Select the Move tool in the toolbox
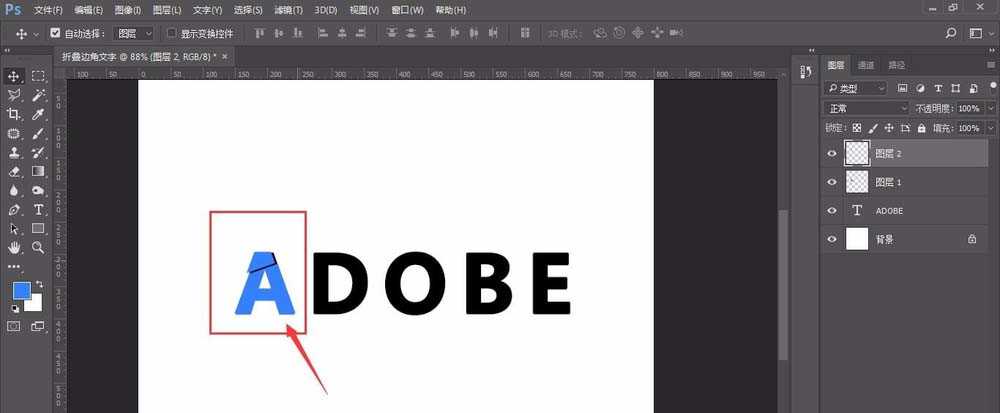The height and width of the screenshot is (413, 1000). pyautogui.click(x=14, y=76)
